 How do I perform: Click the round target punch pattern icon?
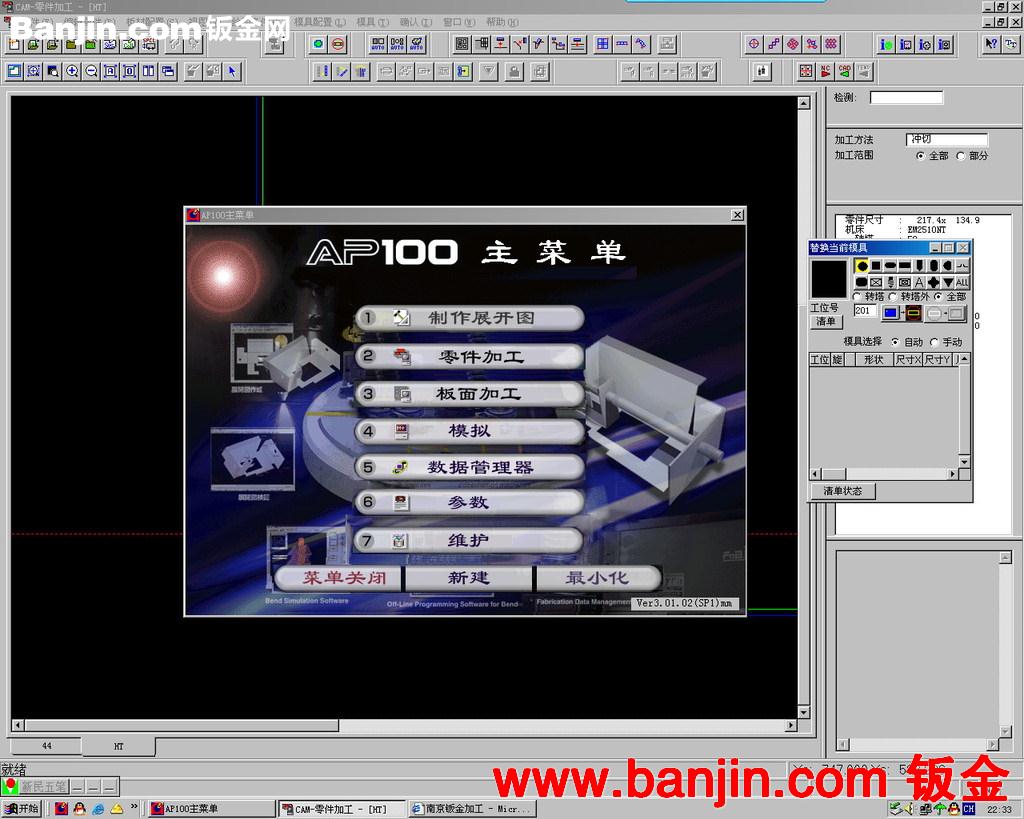[754, 44]
